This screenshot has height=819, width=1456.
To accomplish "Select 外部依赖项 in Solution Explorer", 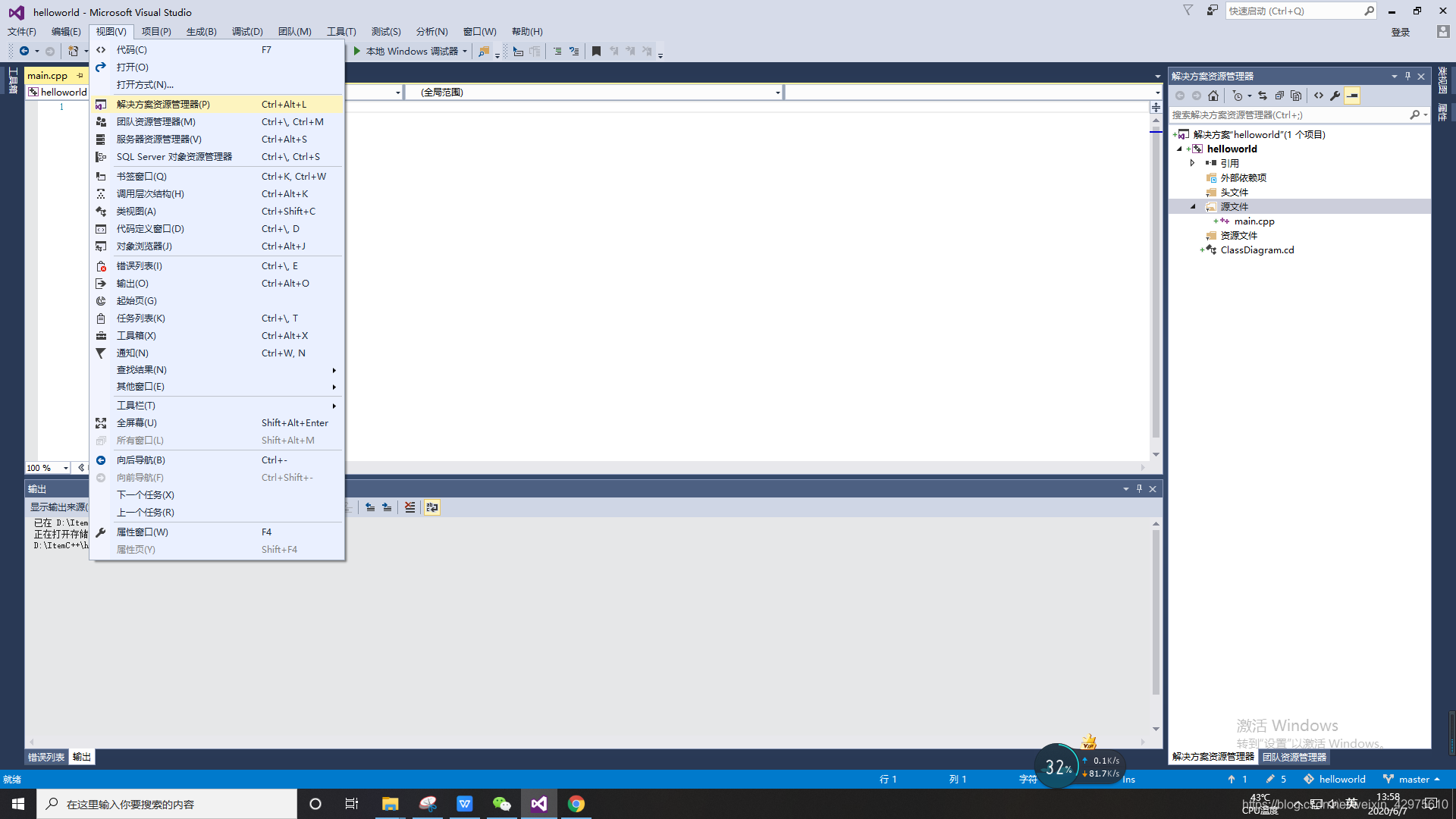I will (x=1243, y=177).
